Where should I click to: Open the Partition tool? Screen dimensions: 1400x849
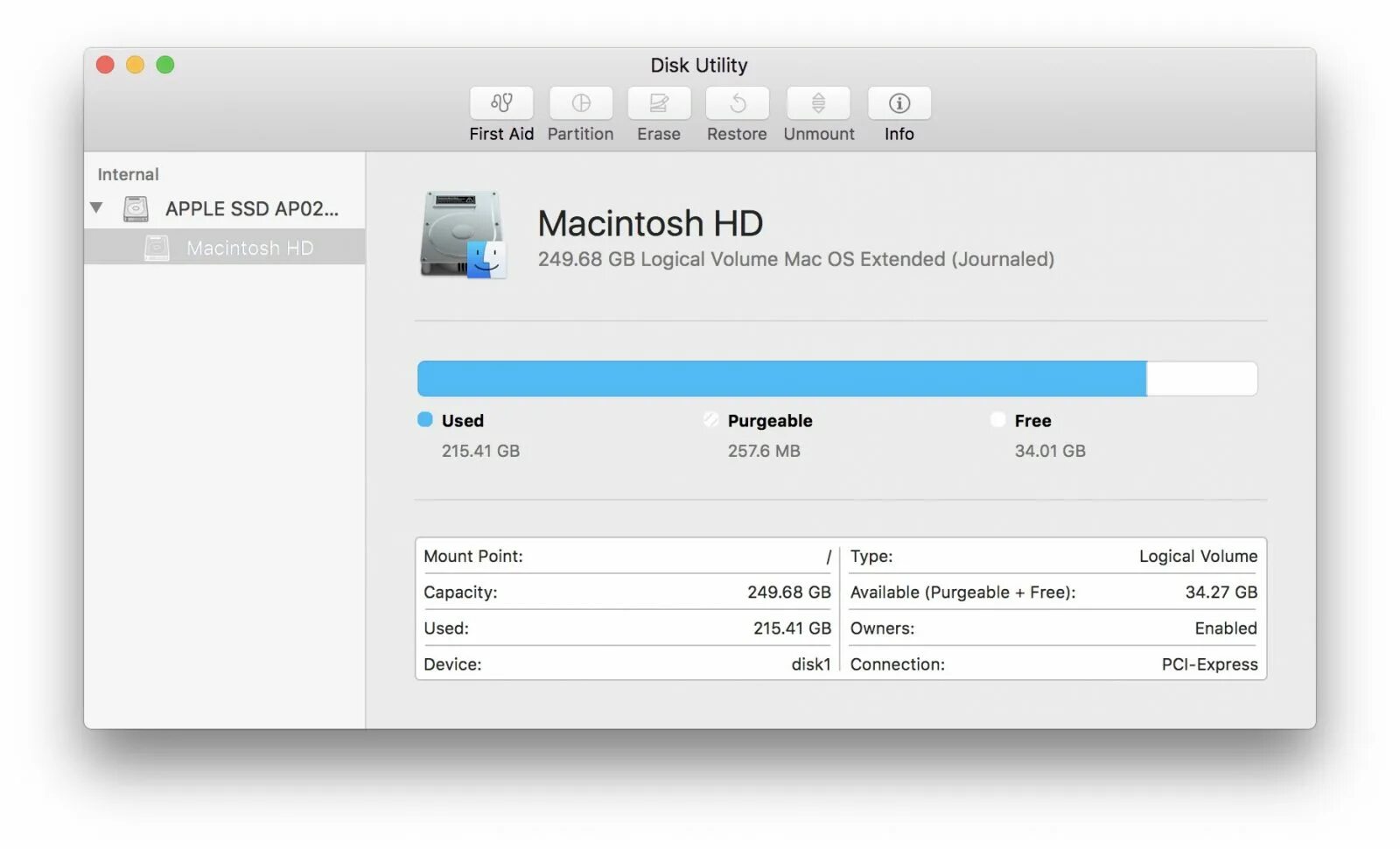point(580,114)
